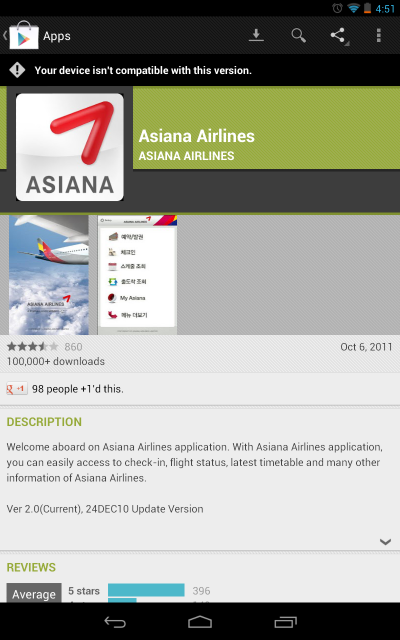This screenshot has width=400, height=640.
Task: Tap the Android back navigation button
Action: click(x=115, y=622)
